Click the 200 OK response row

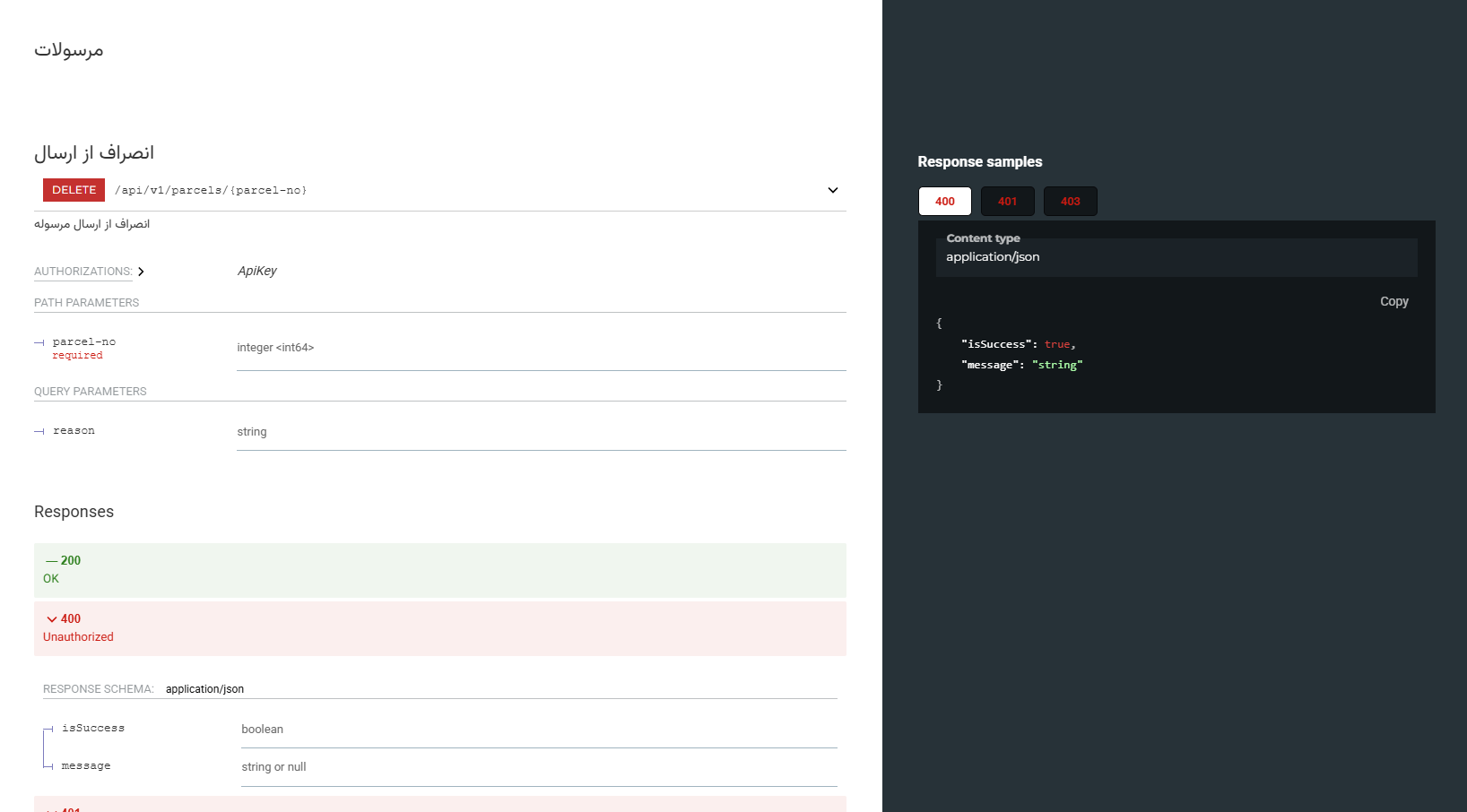click(x=439, y=570)
